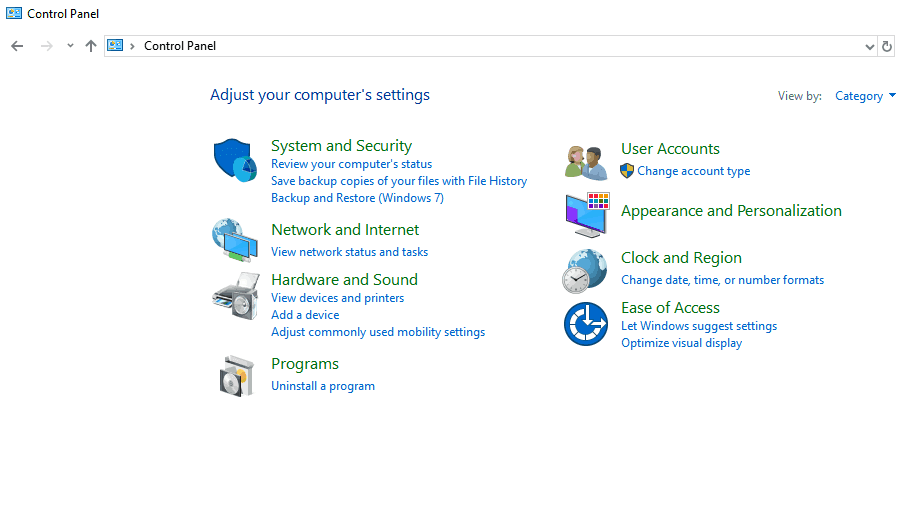The height and width of the screenshot is (511, 906).
Task: Refresh the Control Panel address bar
Action: [887, 46]
